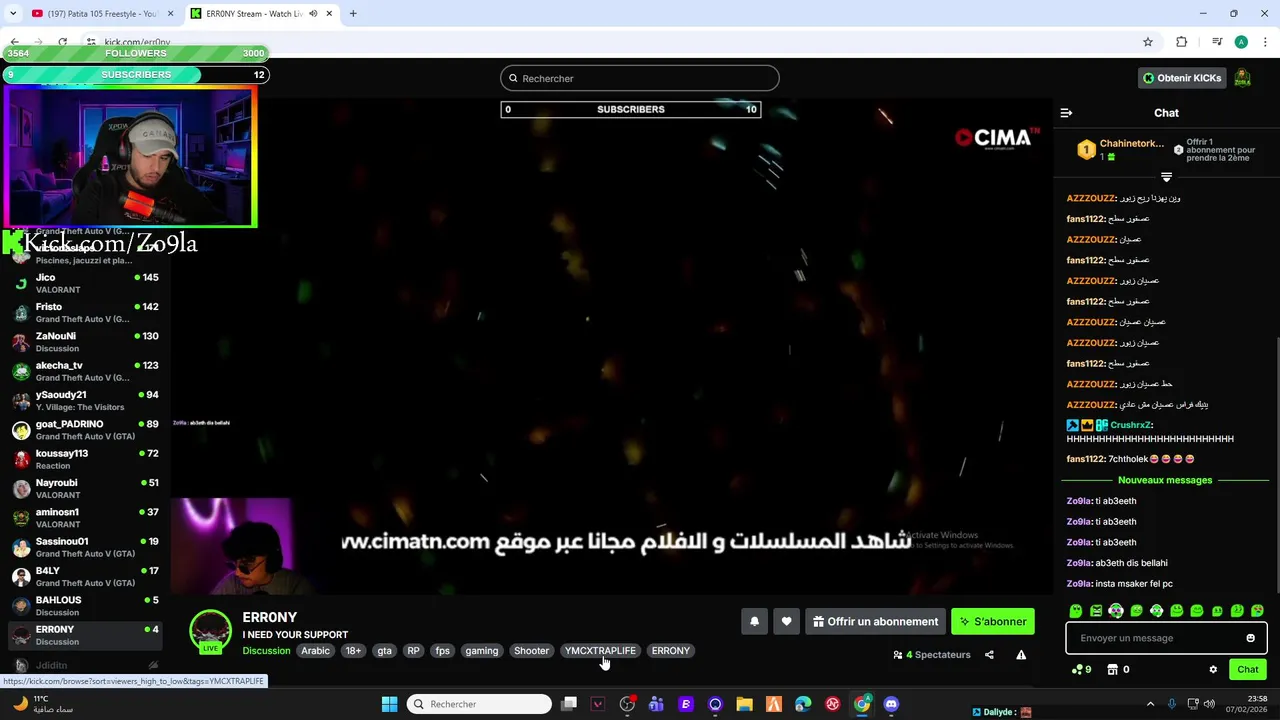
Task: Select the Shooter tag
Action: point(531,651)
